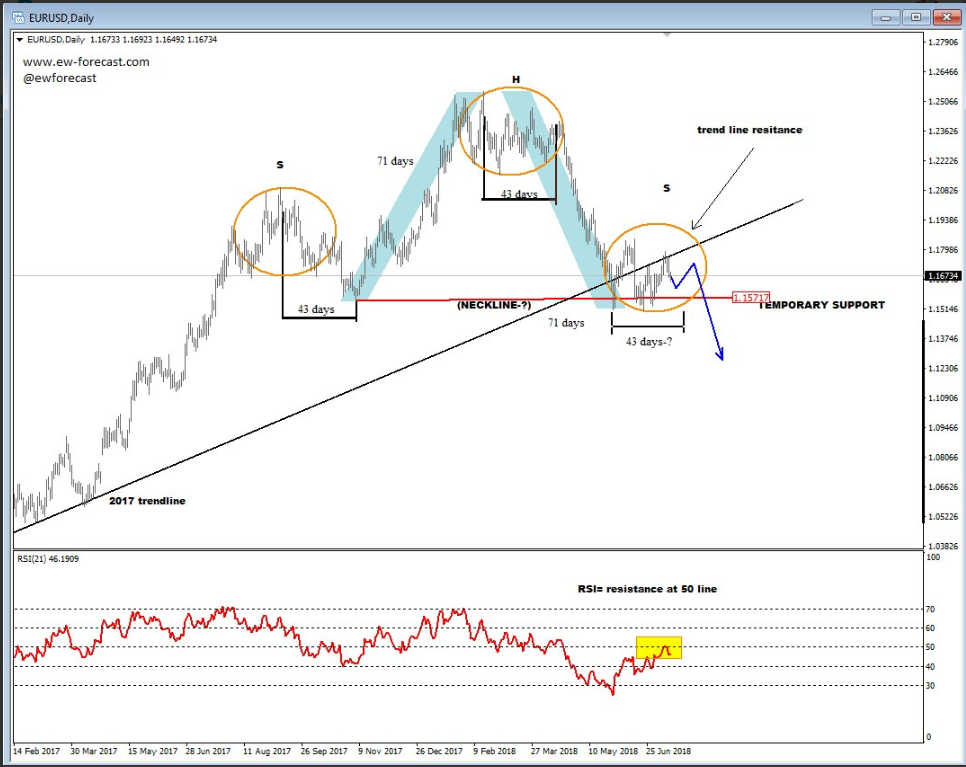Screen dimensions: 966x767
Task: Select the yellow RSI highlight rectangle
Action: [x=658, y=647]
